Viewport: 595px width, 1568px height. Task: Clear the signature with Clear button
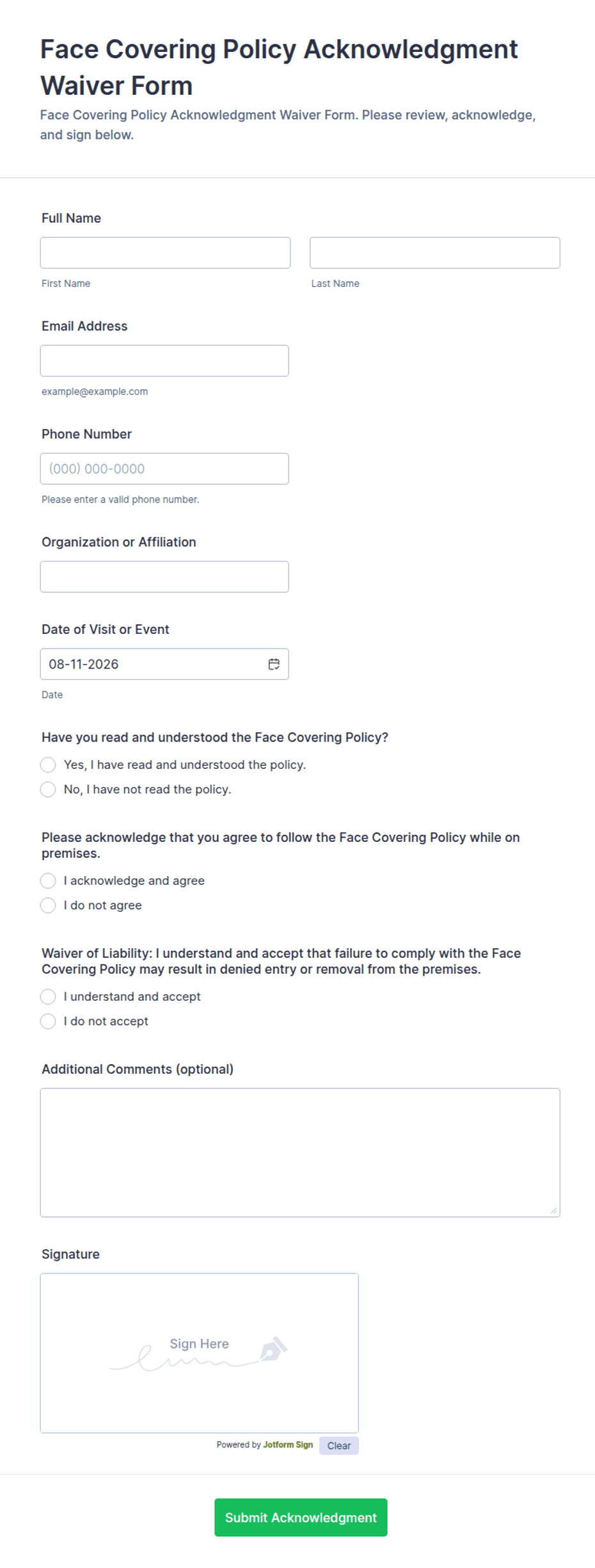[x=339, y=1445]
